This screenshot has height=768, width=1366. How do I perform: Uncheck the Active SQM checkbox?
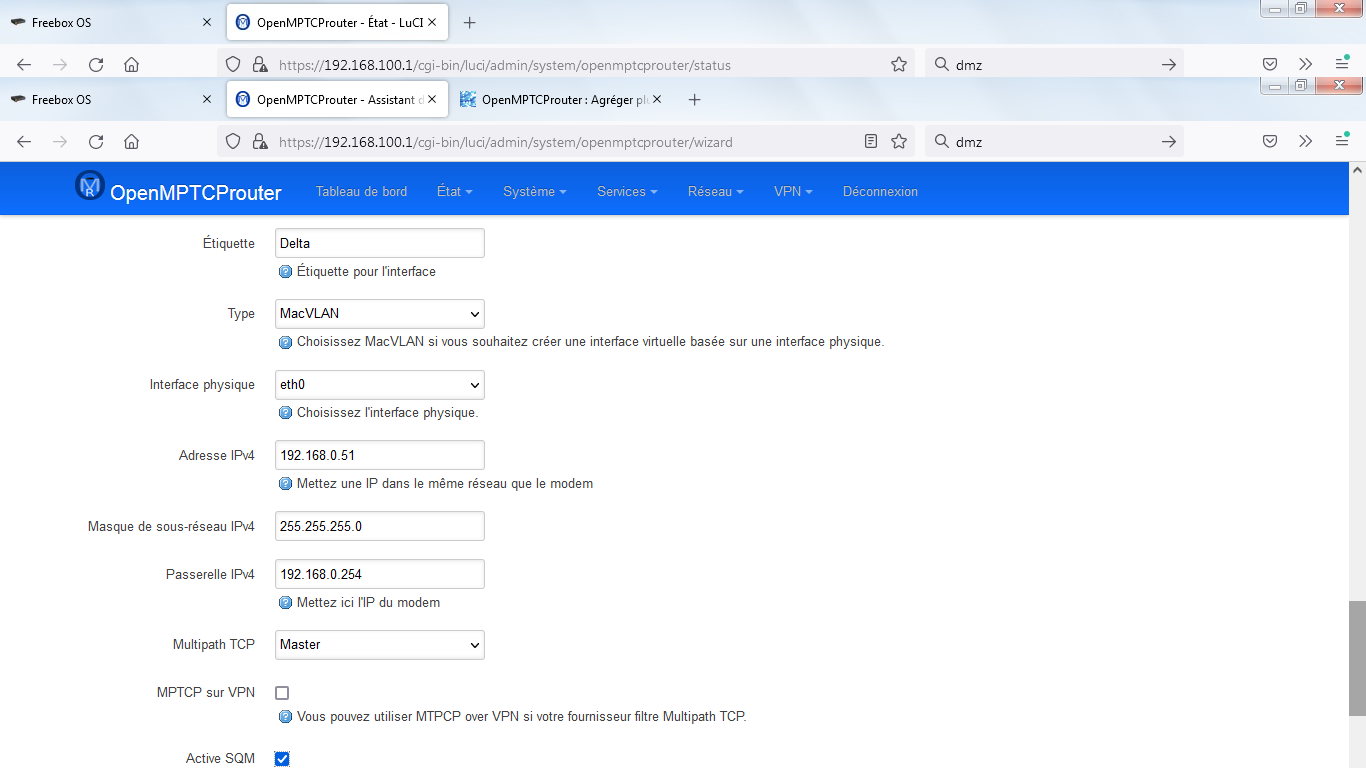click(x=282, y=759)
